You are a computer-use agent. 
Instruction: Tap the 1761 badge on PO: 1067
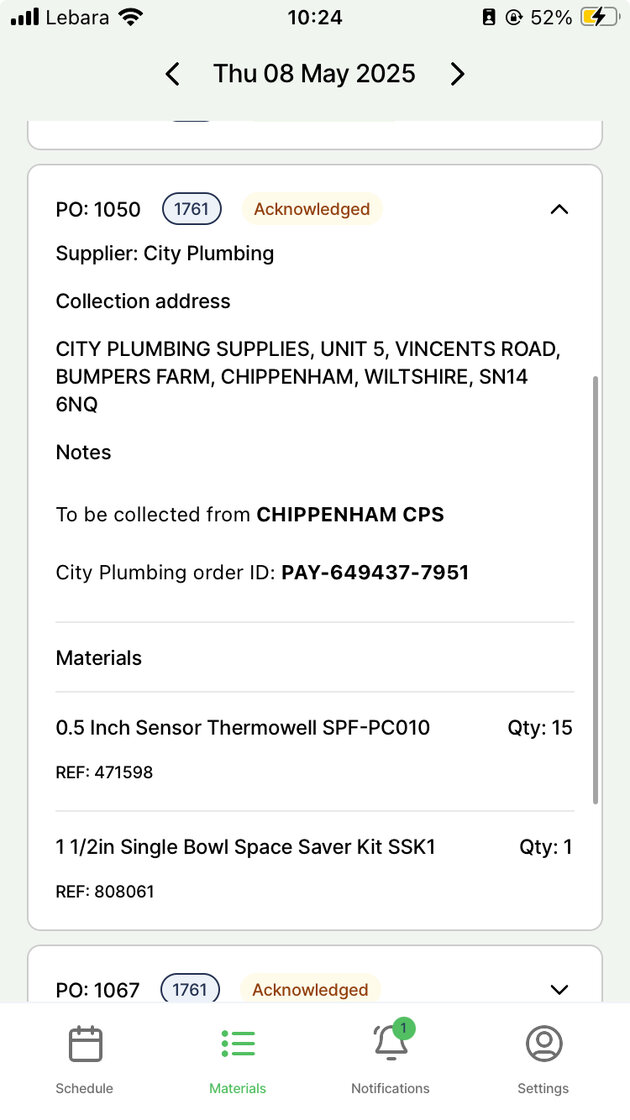[x=190, y=990]
